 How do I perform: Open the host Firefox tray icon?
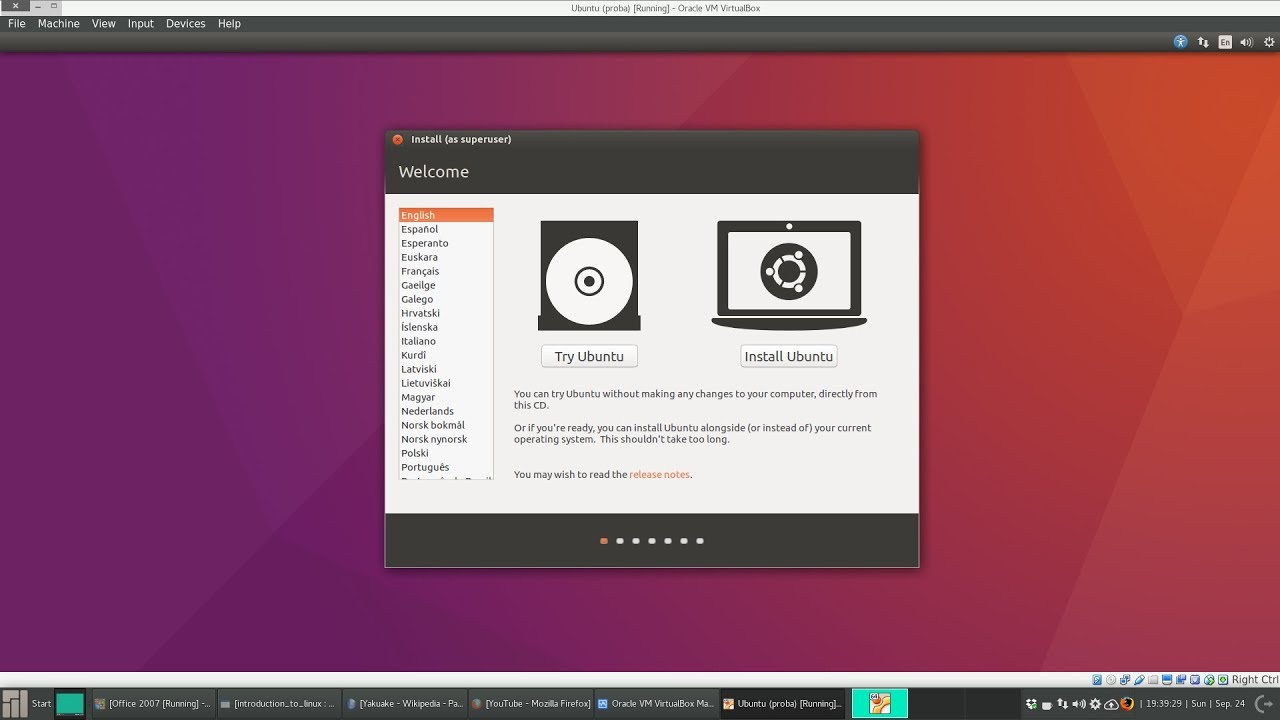point(1128,704)
